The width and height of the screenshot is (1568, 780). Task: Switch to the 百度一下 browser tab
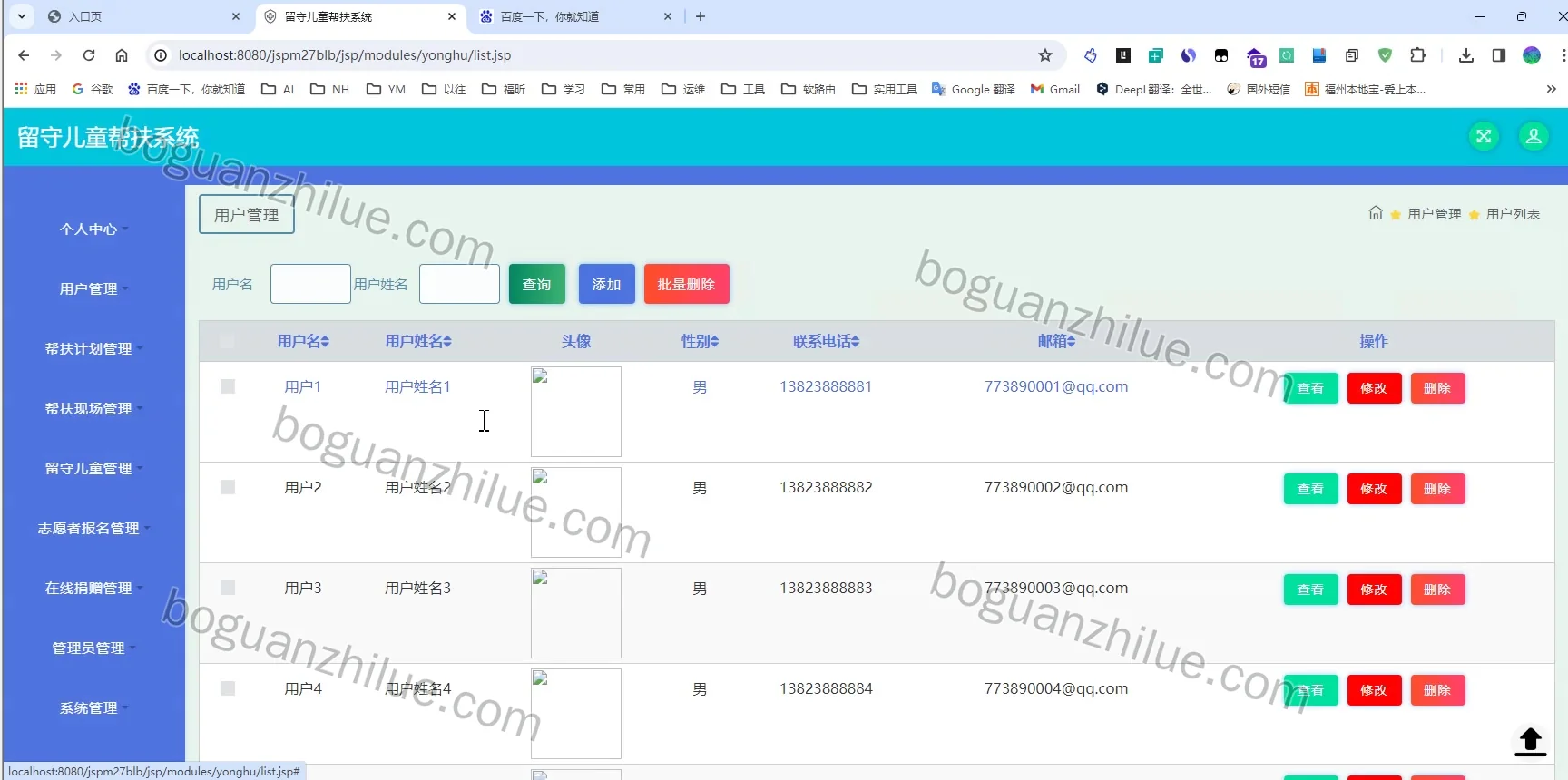(x=575, y=16)
